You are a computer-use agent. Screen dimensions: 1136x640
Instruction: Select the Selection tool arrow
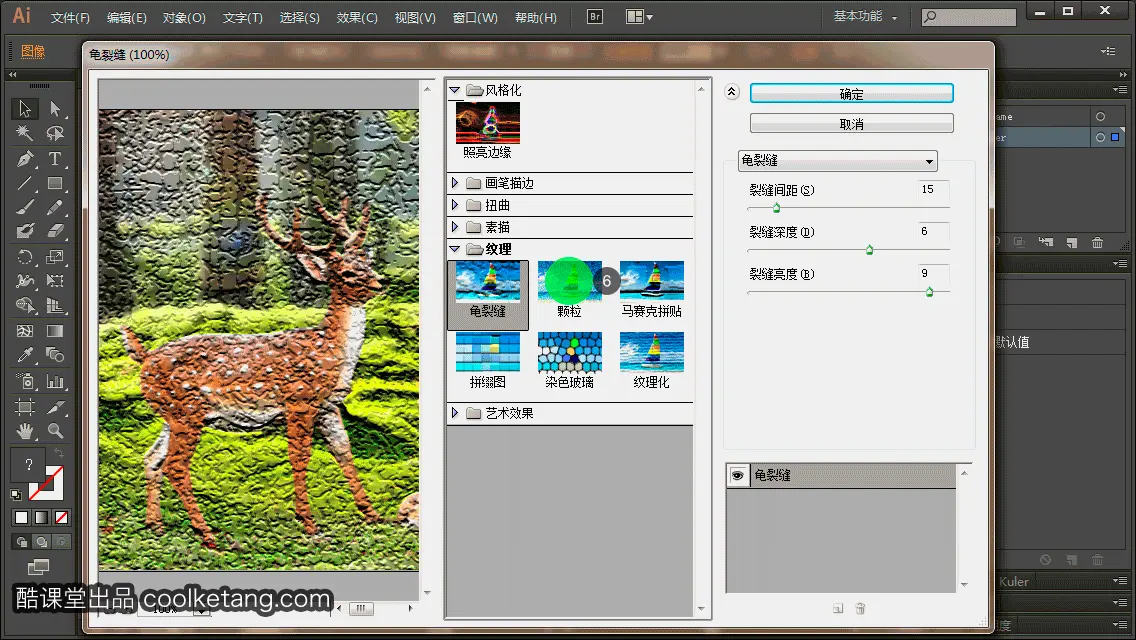[25, 109]
